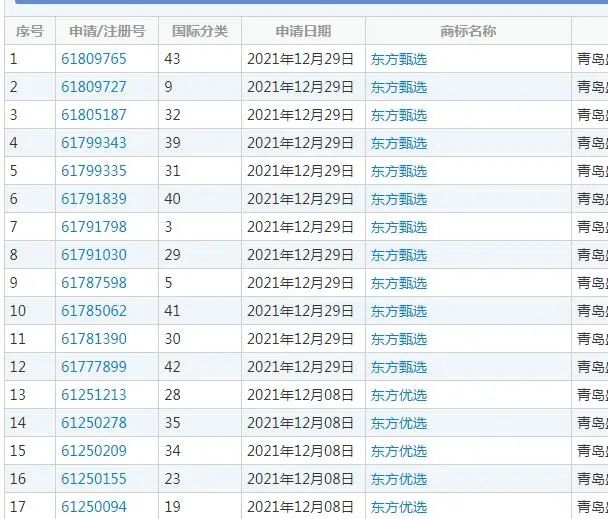Click the date cell in row 13
Viewport: 608px width, 519px height.
(x=303, y=394)
